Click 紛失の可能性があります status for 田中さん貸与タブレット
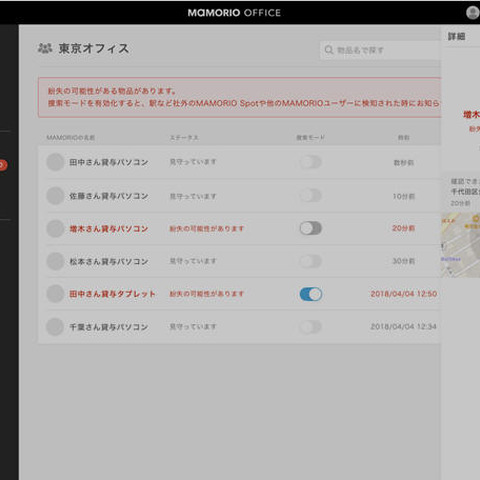480x480 pixels. click(207, 294)
